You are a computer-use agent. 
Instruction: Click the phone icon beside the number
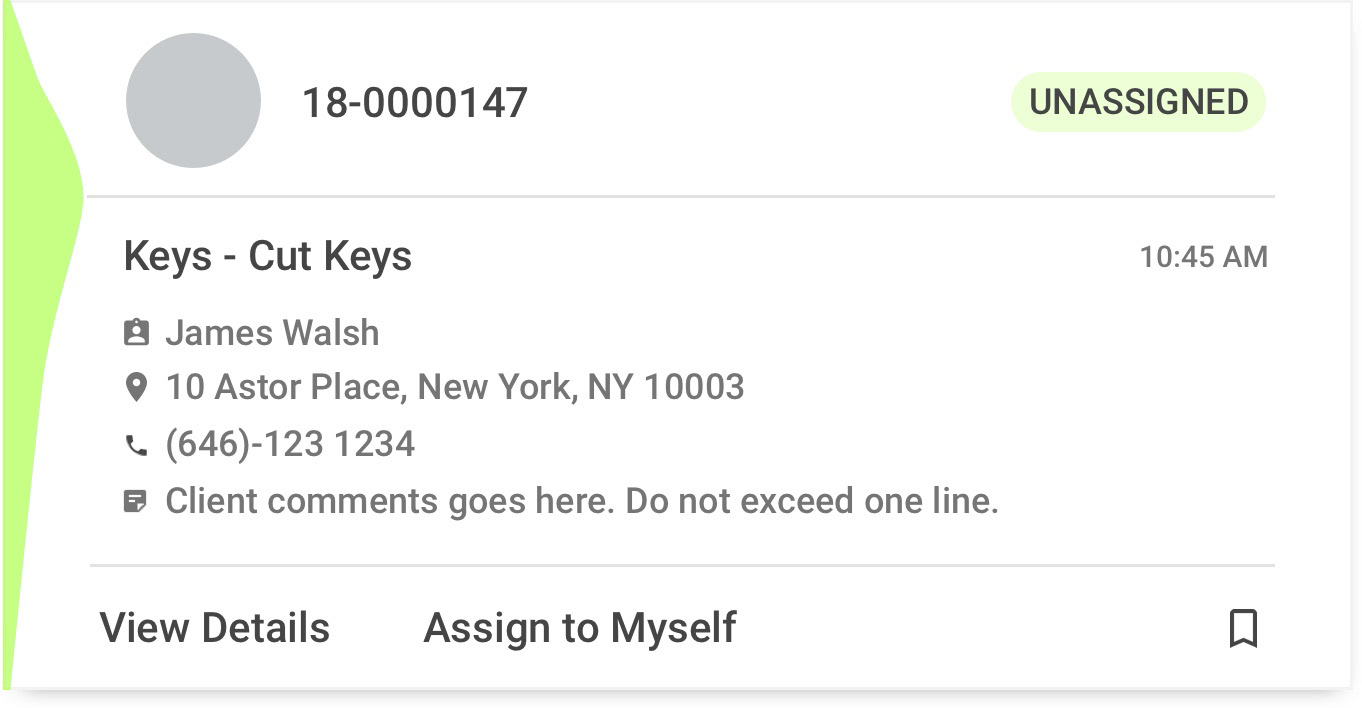[x=136, y=446]
